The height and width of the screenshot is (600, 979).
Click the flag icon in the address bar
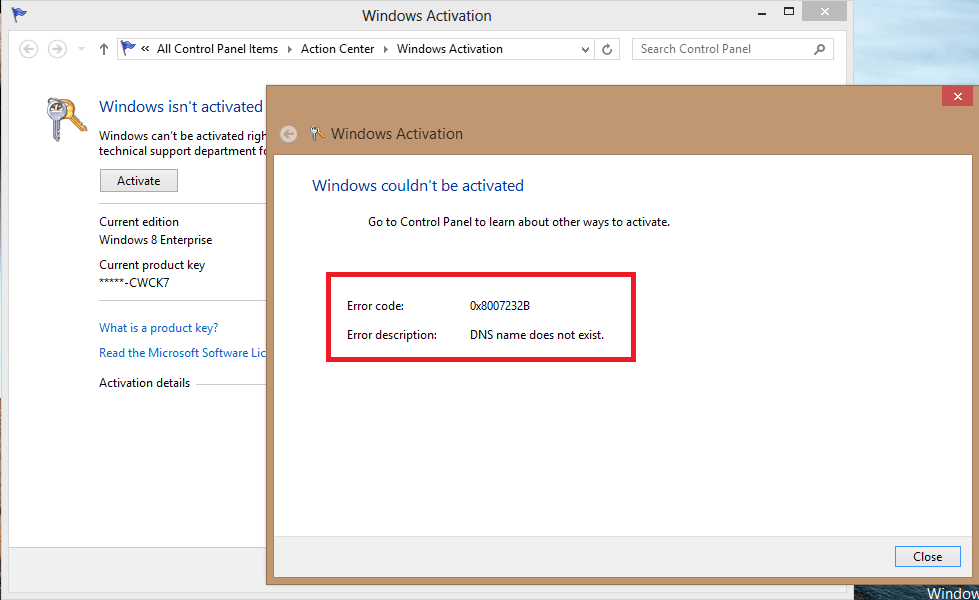tap(128, 48)
